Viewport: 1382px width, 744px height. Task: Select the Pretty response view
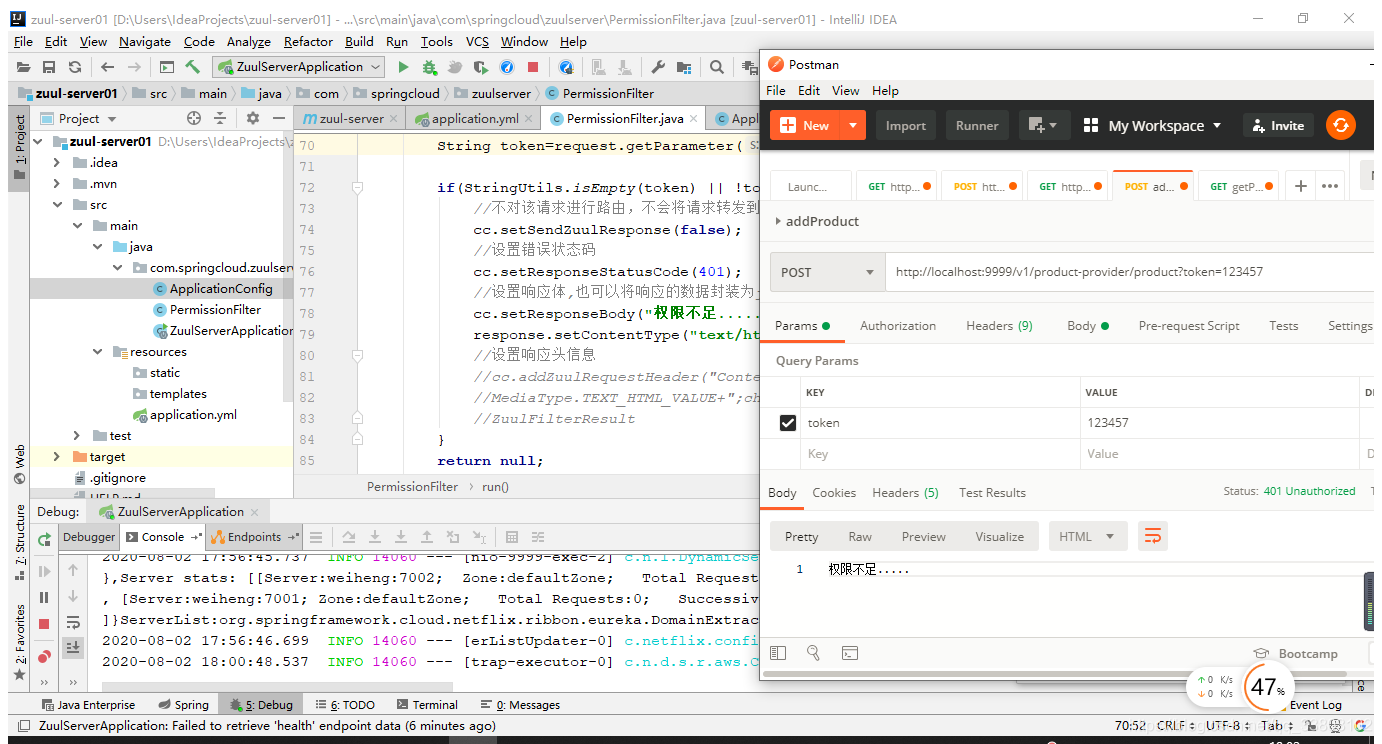point(801,536)
